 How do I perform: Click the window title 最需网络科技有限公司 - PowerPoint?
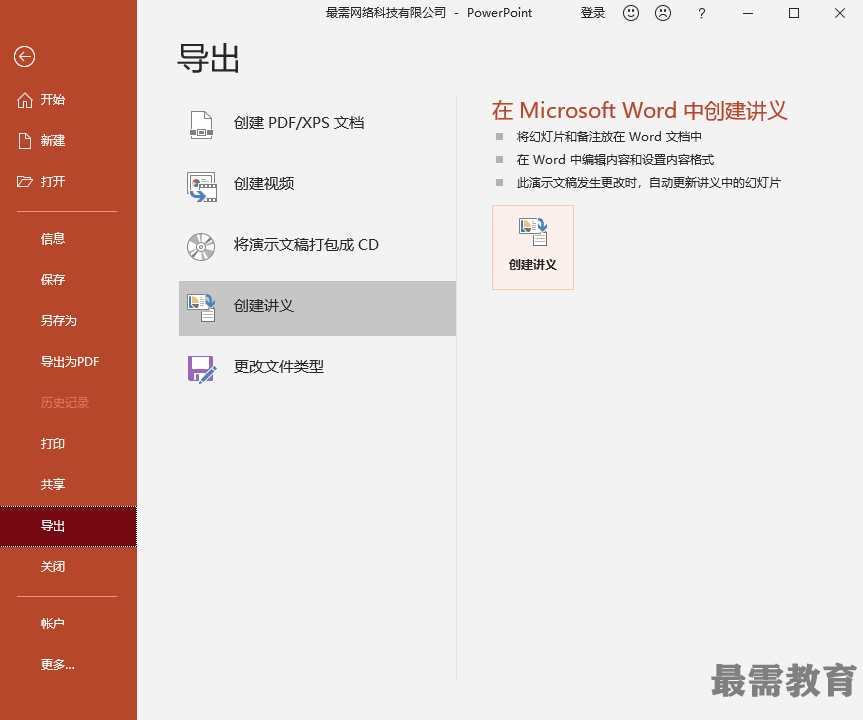(429, 13)
